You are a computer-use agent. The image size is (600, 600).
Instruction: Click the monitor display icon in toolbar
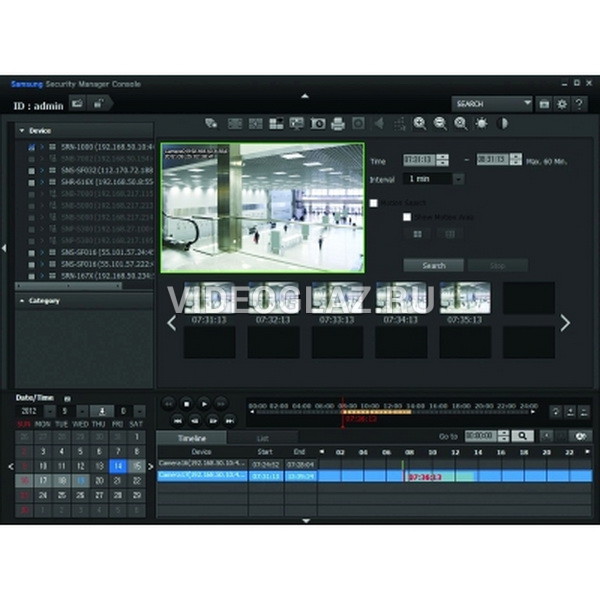297,124
